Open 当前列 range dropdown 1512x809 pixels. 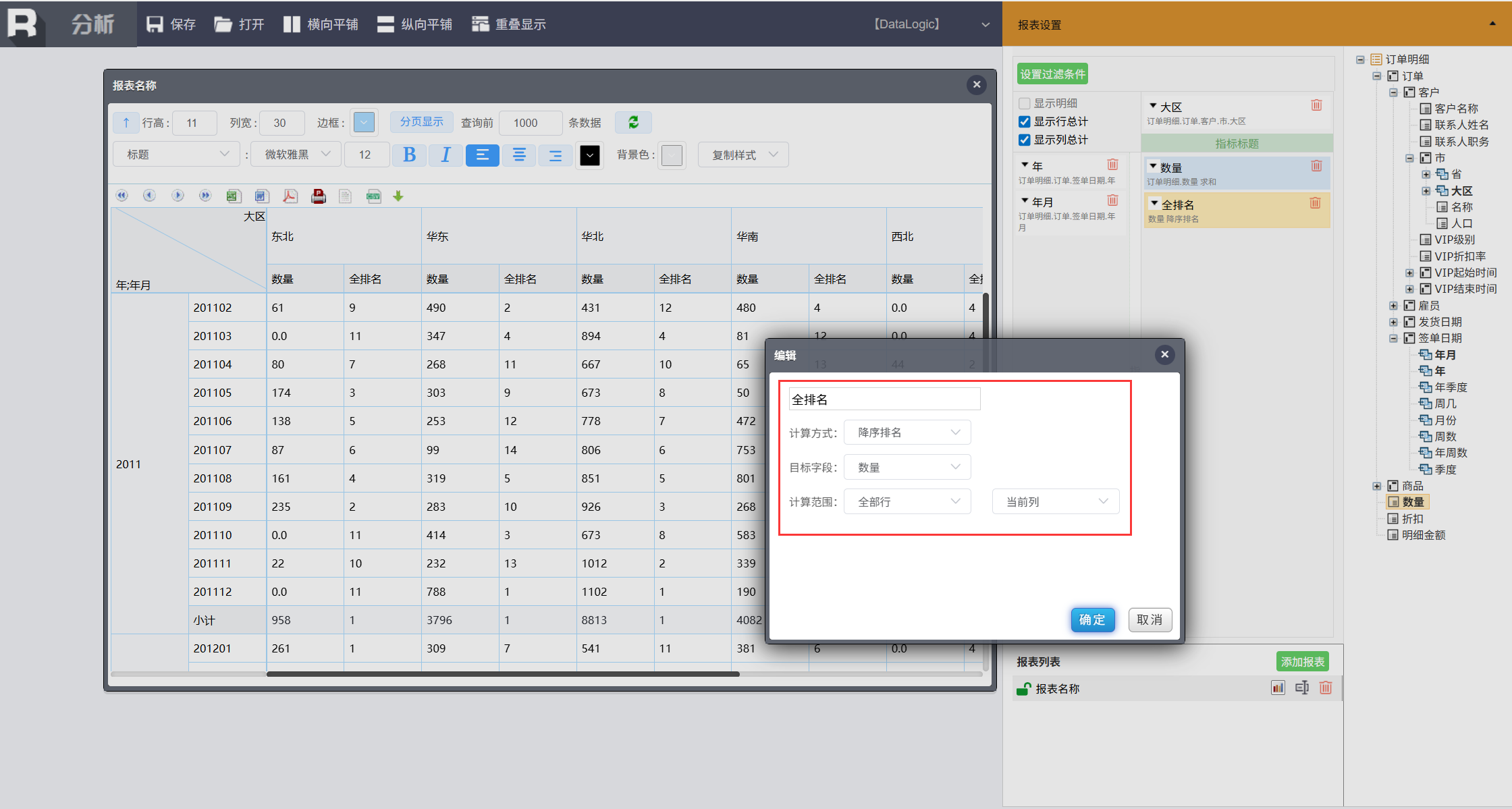pyautogui.click(x=1056, y=501)
